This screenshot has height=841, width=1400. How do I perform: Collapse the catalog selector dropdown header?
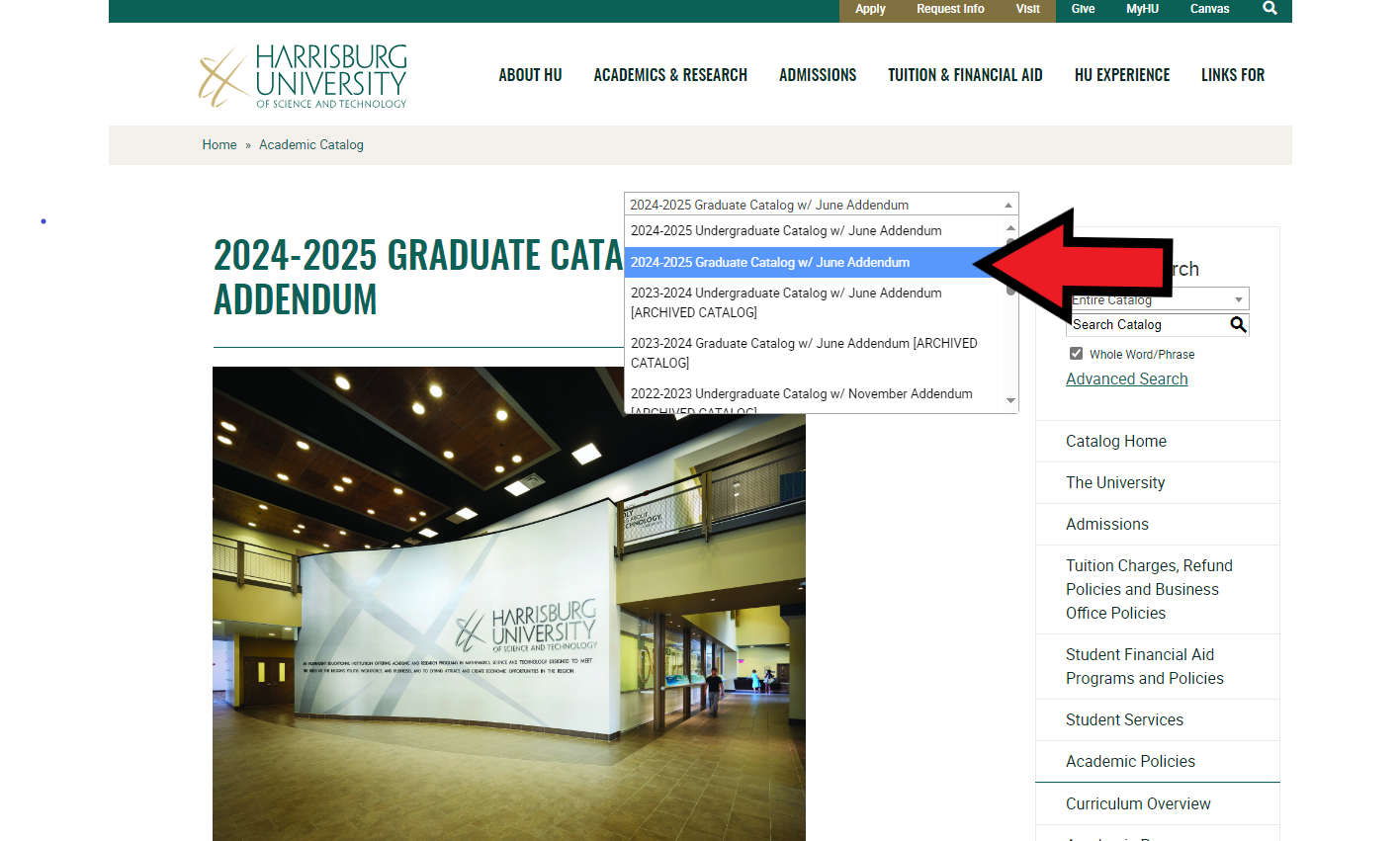pos(821,205)
